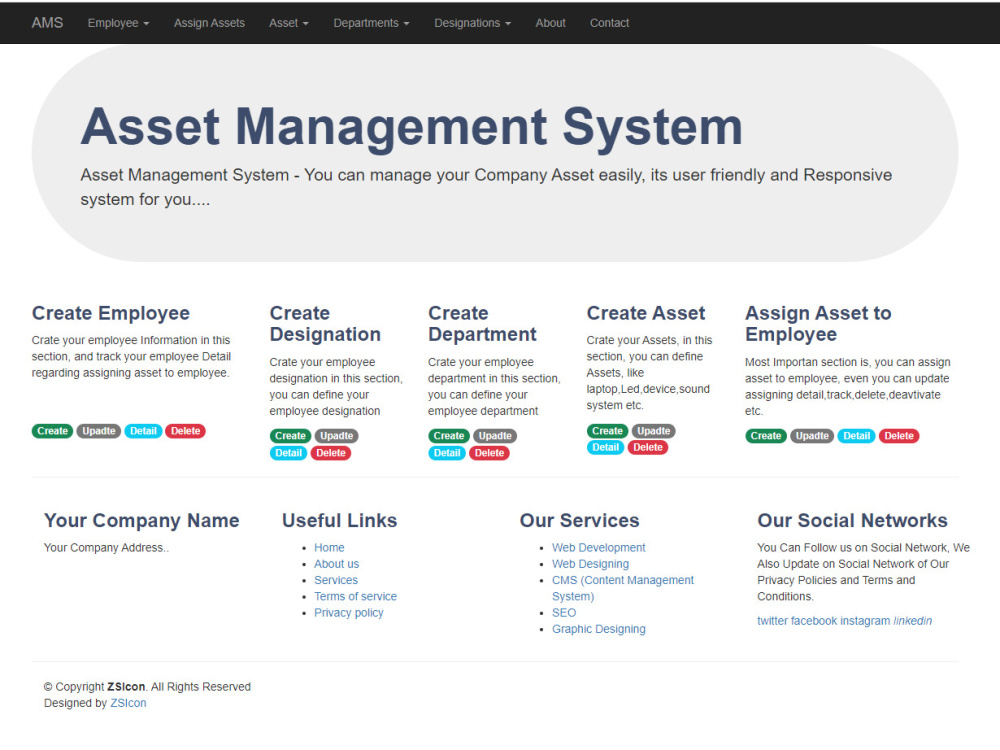Screen dimensions: 1000x750
Task: Open the ZSIcon designer link
Action: tap(128, 703)
